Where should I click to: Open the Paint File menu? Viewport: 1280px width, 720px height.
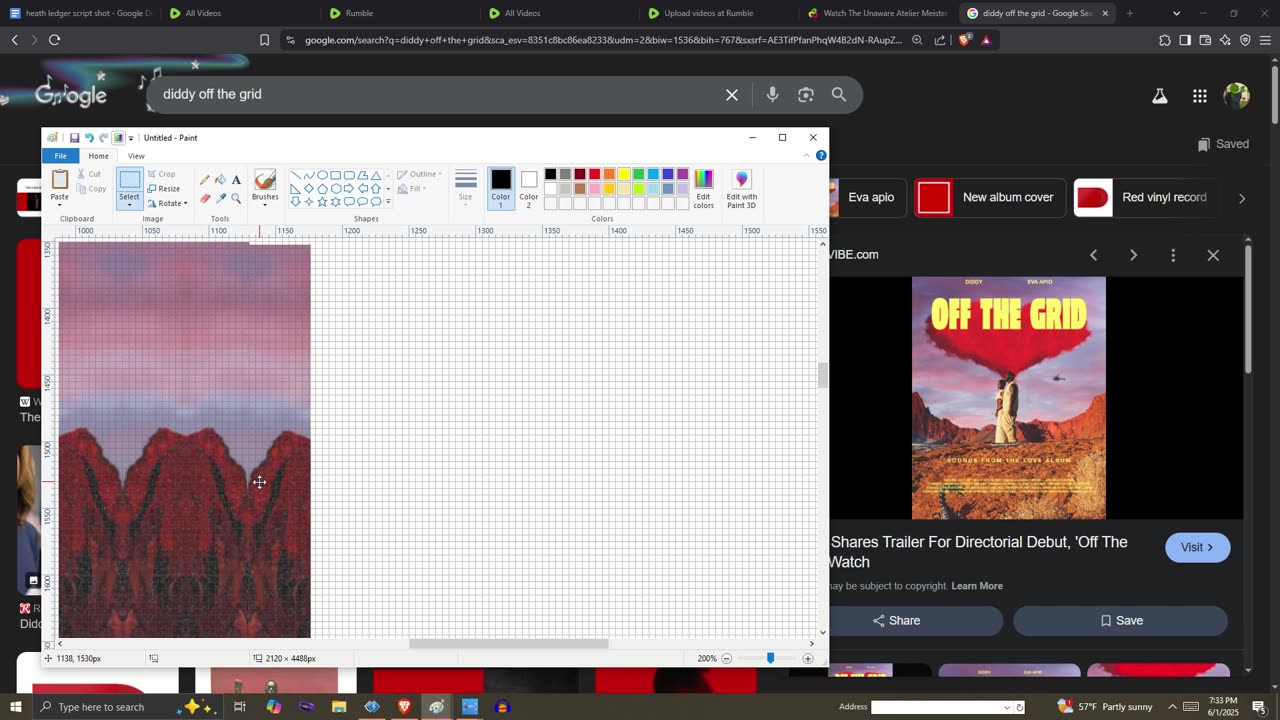[x=61, y=156]
